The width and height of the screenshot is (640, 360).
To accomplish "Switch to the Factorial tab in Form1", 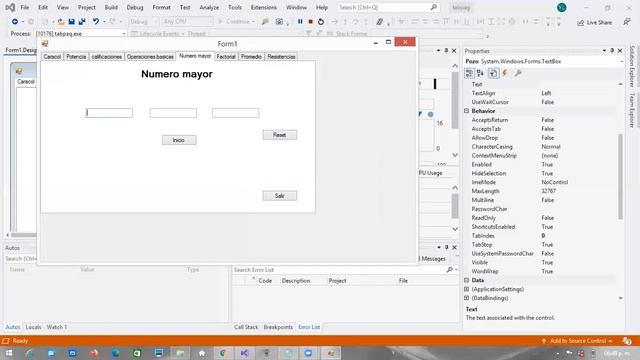I will (x=226, y=57).
